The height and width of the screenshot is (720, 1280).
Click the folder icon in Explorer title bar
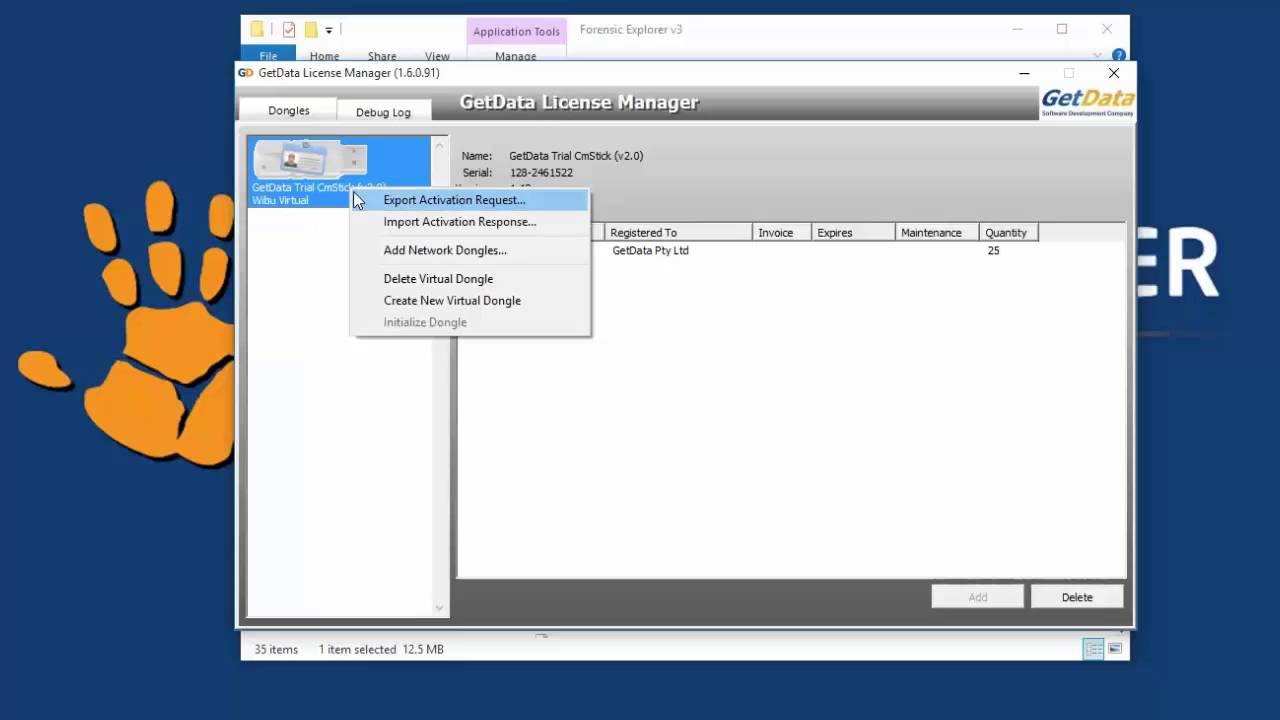(x=257, y=30)
